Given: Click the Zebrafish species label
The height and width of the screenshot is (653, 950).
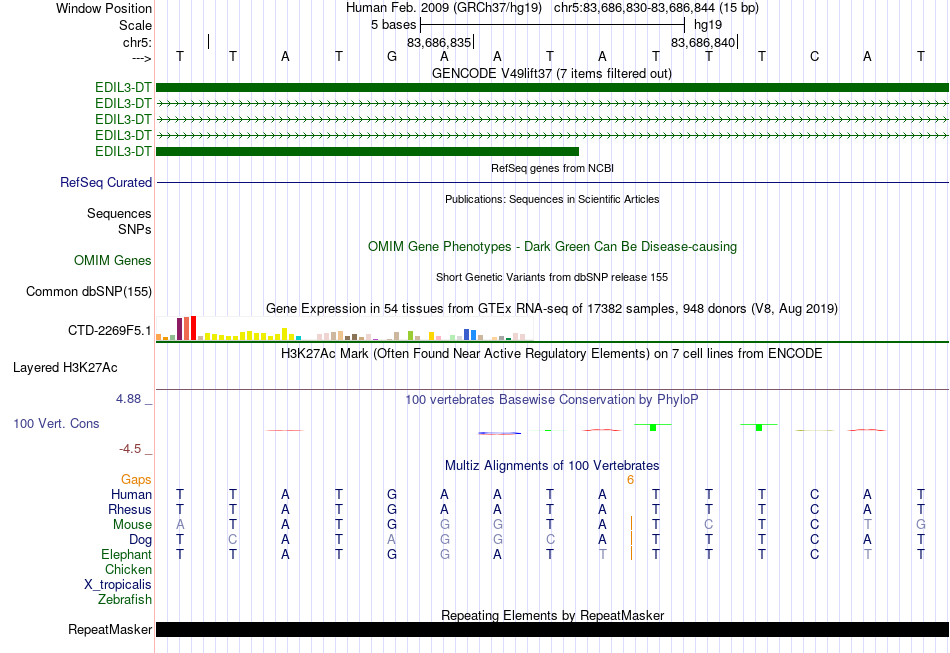Looking at the screenshot, I should click(x=125, y=599).
